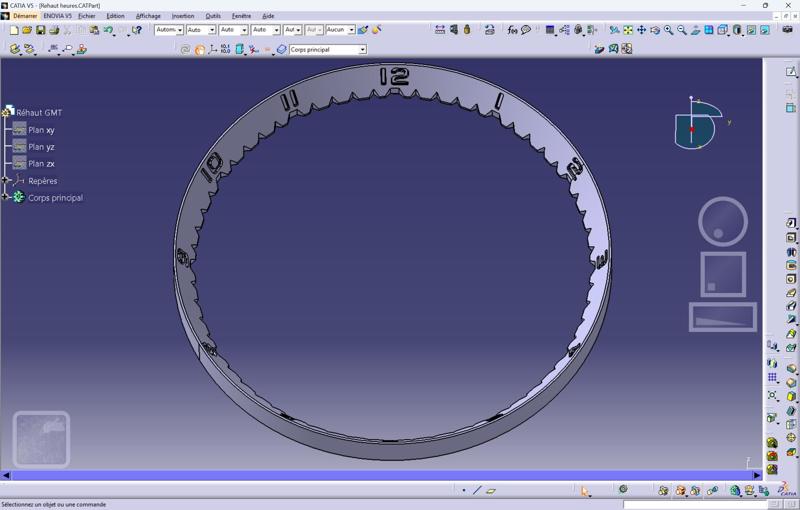Open the Fichier menu

pos(87,16)
